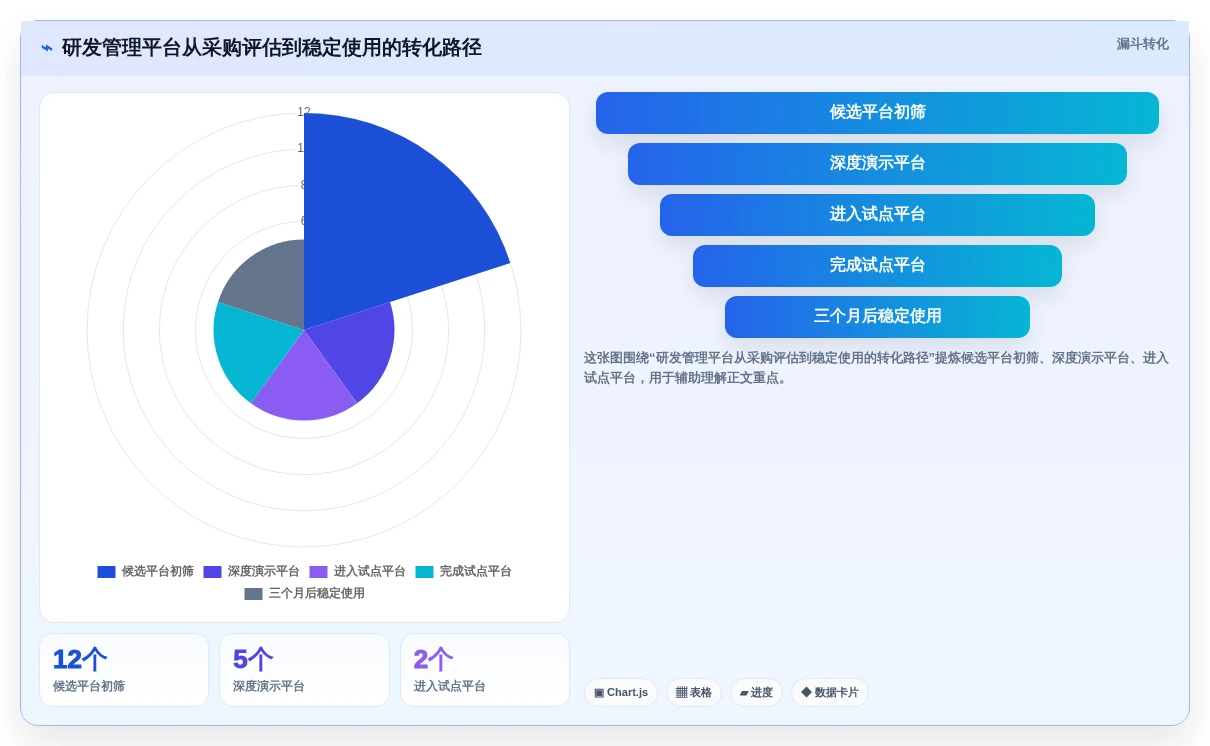Select the 深度演示平台 funnel bar
Image resolution: width=1210 pixels, height=746 pixels.
click(877, 164)
